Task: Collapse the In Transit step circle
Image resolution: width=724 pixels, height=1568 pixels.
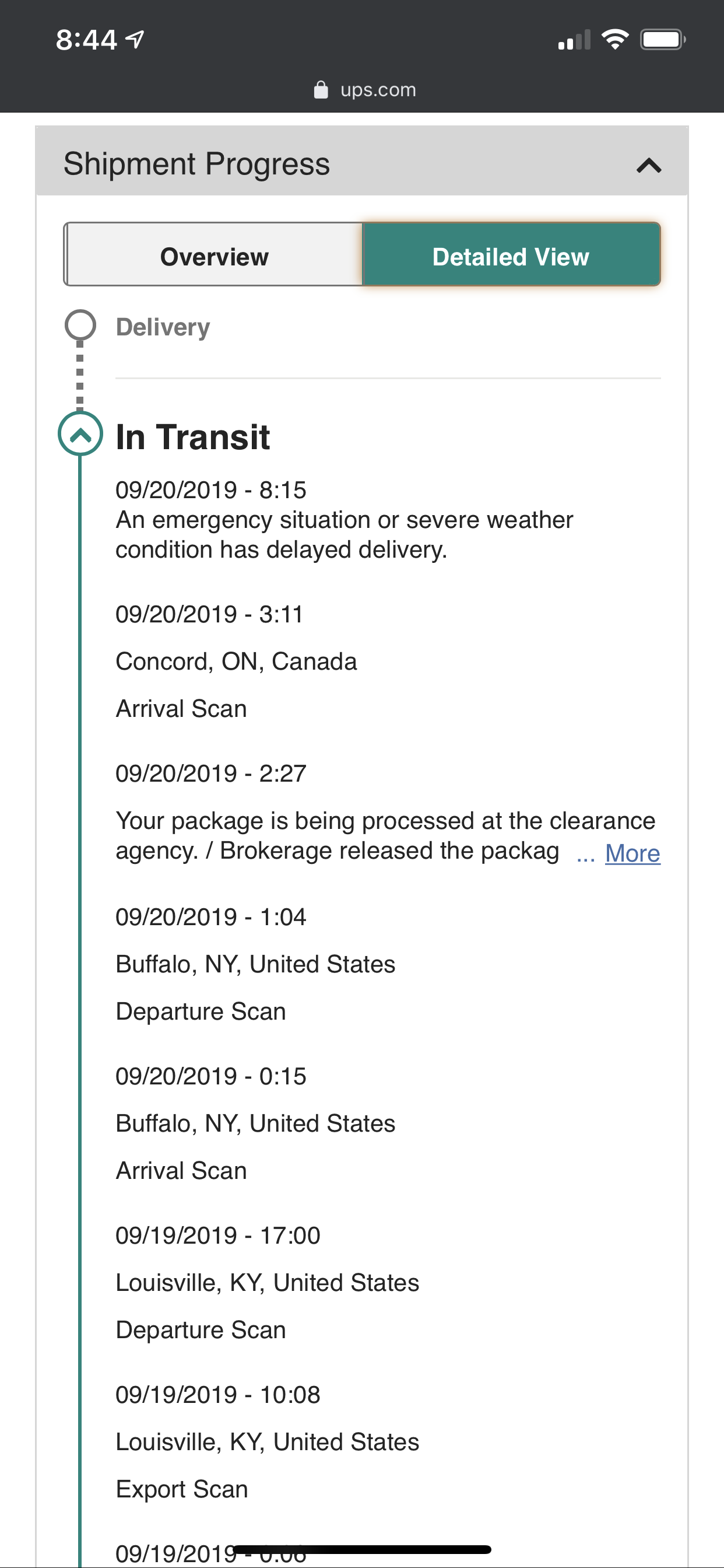Action: pyautogui.click(x=80, y=434)
